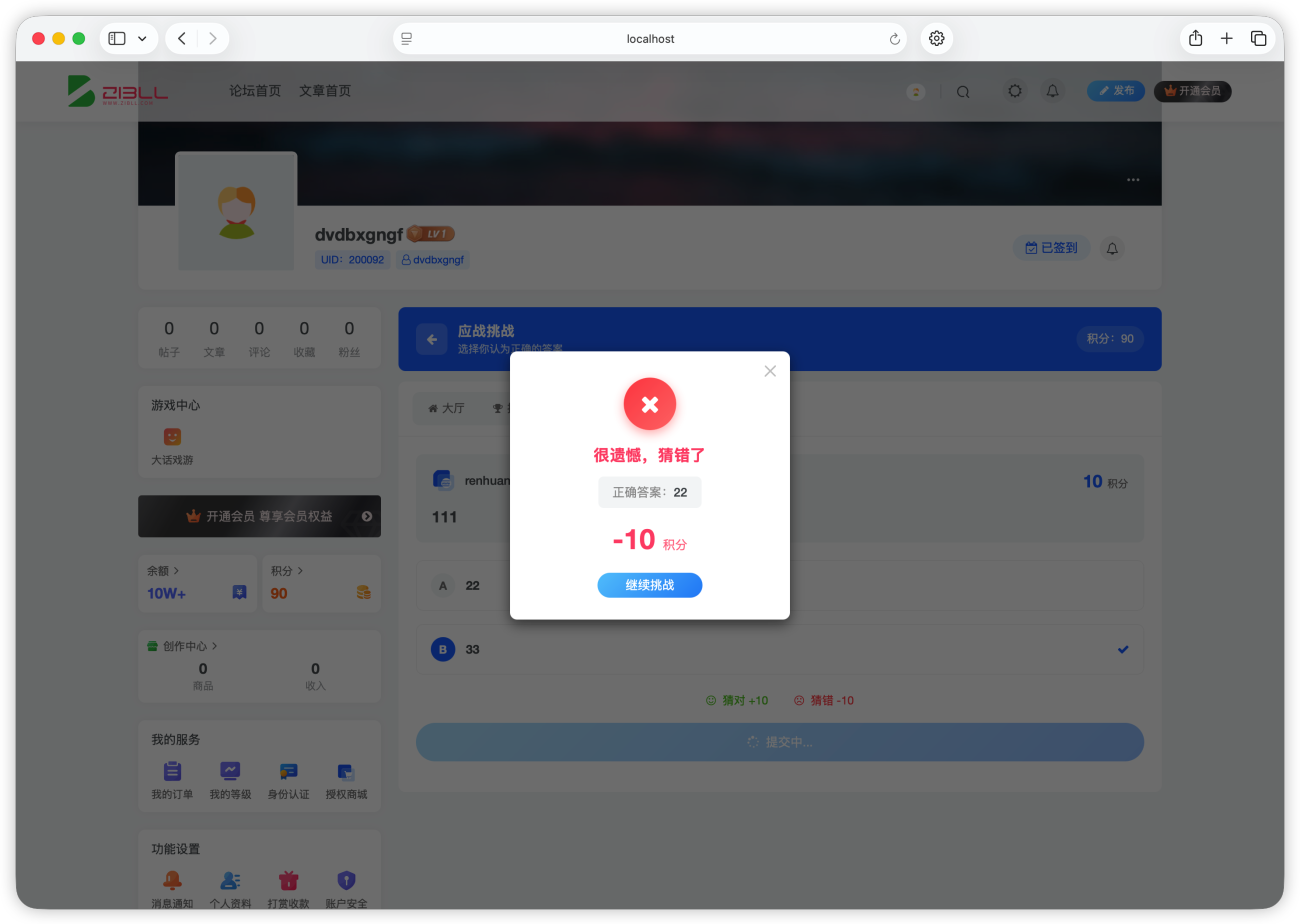This screenshot has height=924, width=1300.
Task: Toggle the theme switch icon in header
Action: click(1015, 91)
